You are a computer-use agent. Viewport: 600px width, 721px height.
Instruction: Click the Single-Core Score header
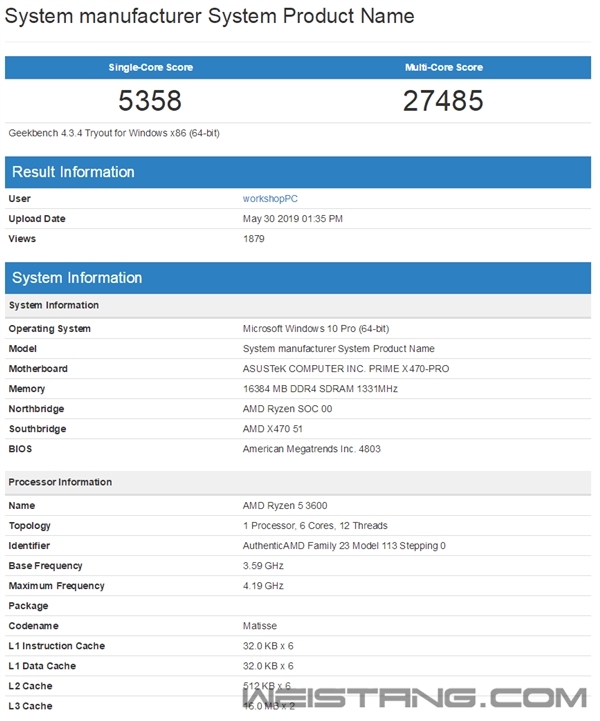(151, 68)
